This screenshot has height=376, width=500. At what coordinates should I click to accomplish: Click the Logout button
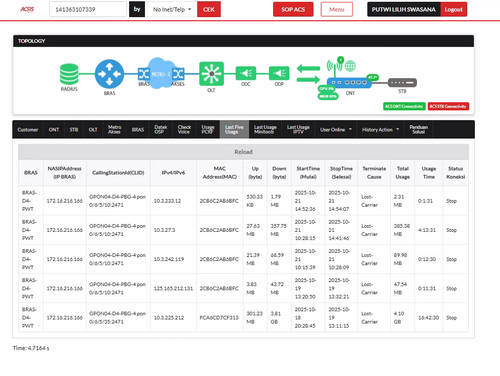coord(453,9)
